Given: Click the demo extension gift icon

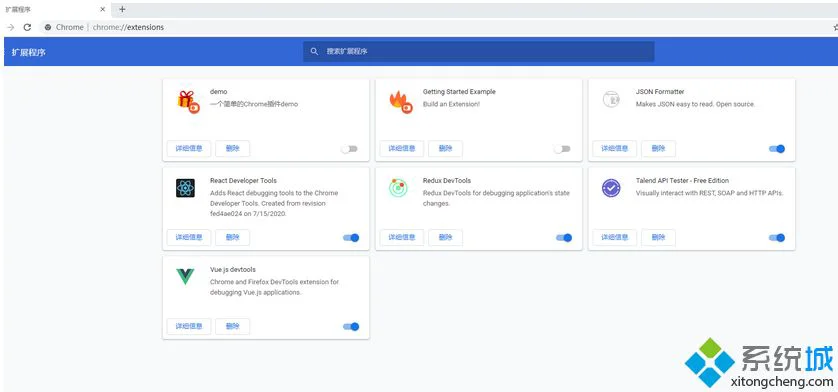Looking at the screenshot, I should click(187, 102).
